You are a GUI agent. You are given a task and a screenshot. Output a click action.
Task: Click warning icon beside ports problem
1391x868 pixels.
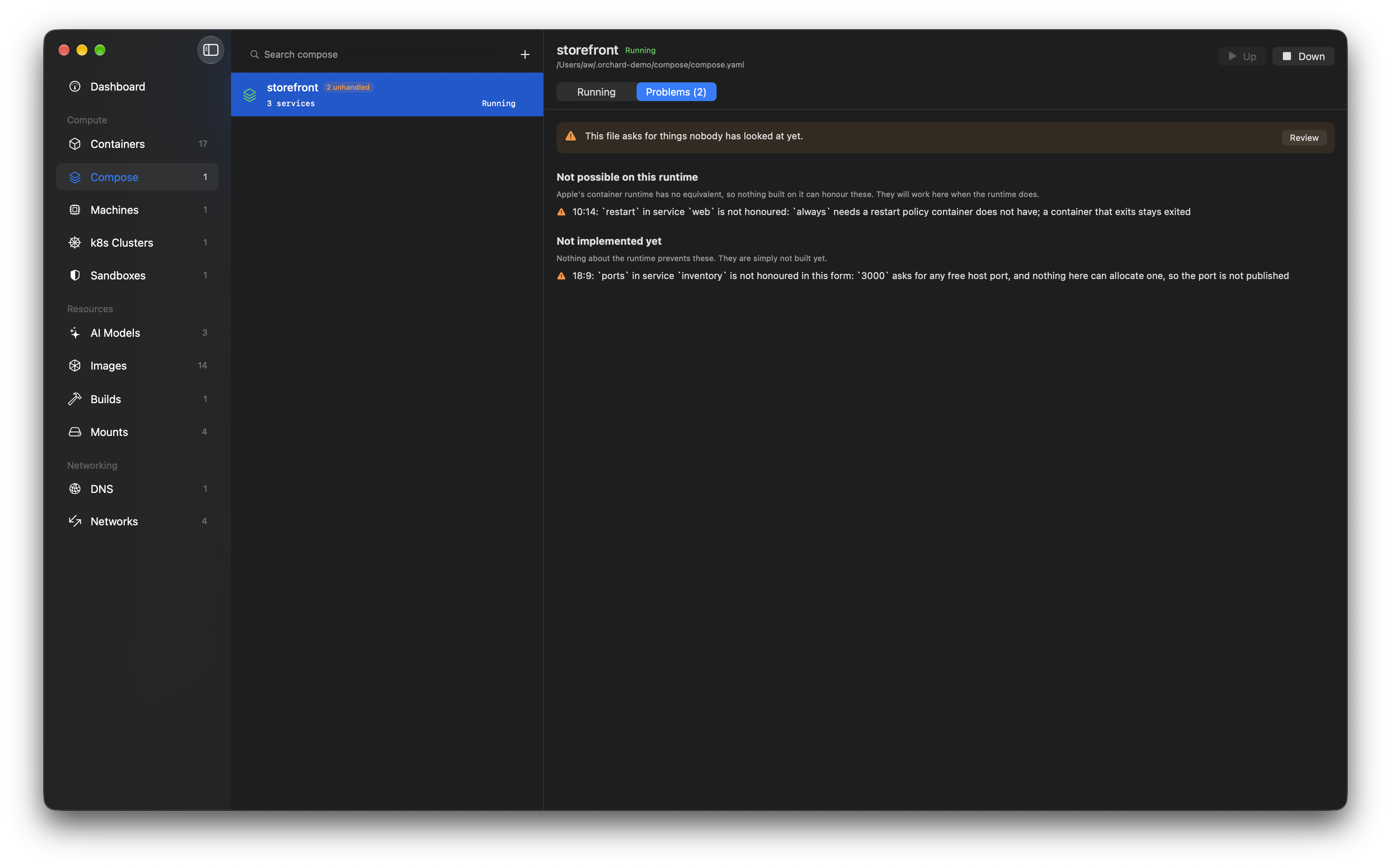coord(562,276)
